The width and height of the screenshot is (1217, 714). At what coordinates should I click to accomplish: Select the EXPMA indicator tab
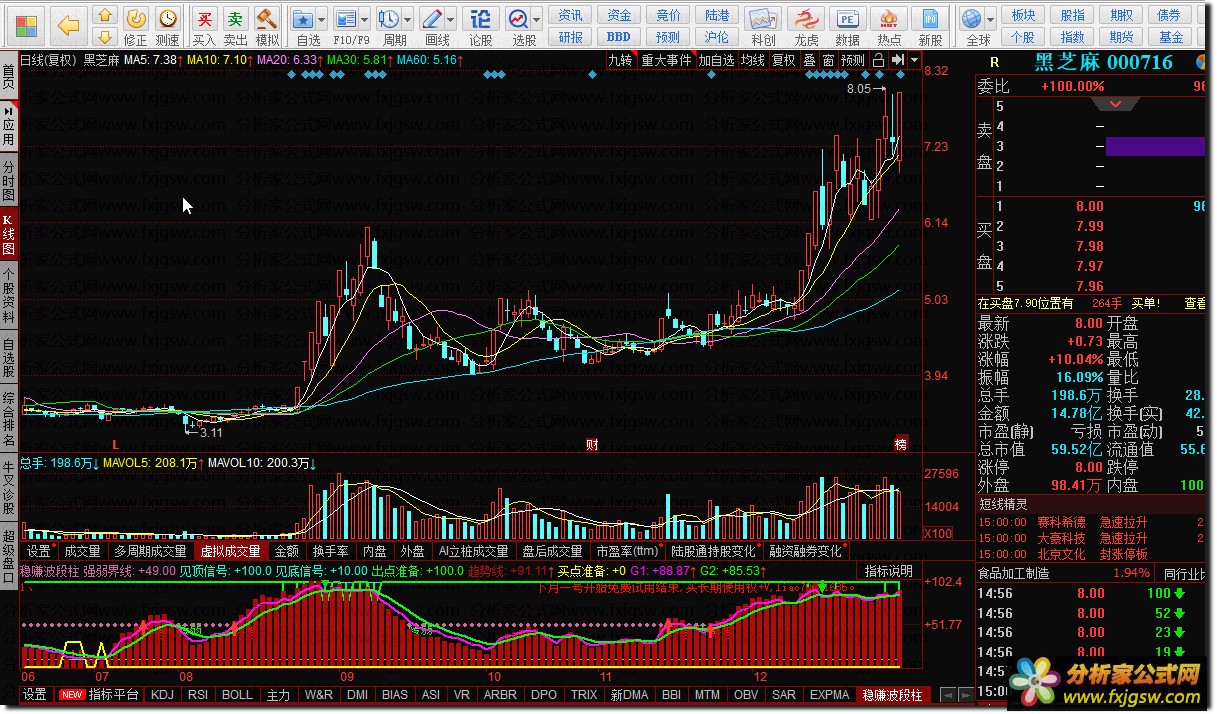829,695
